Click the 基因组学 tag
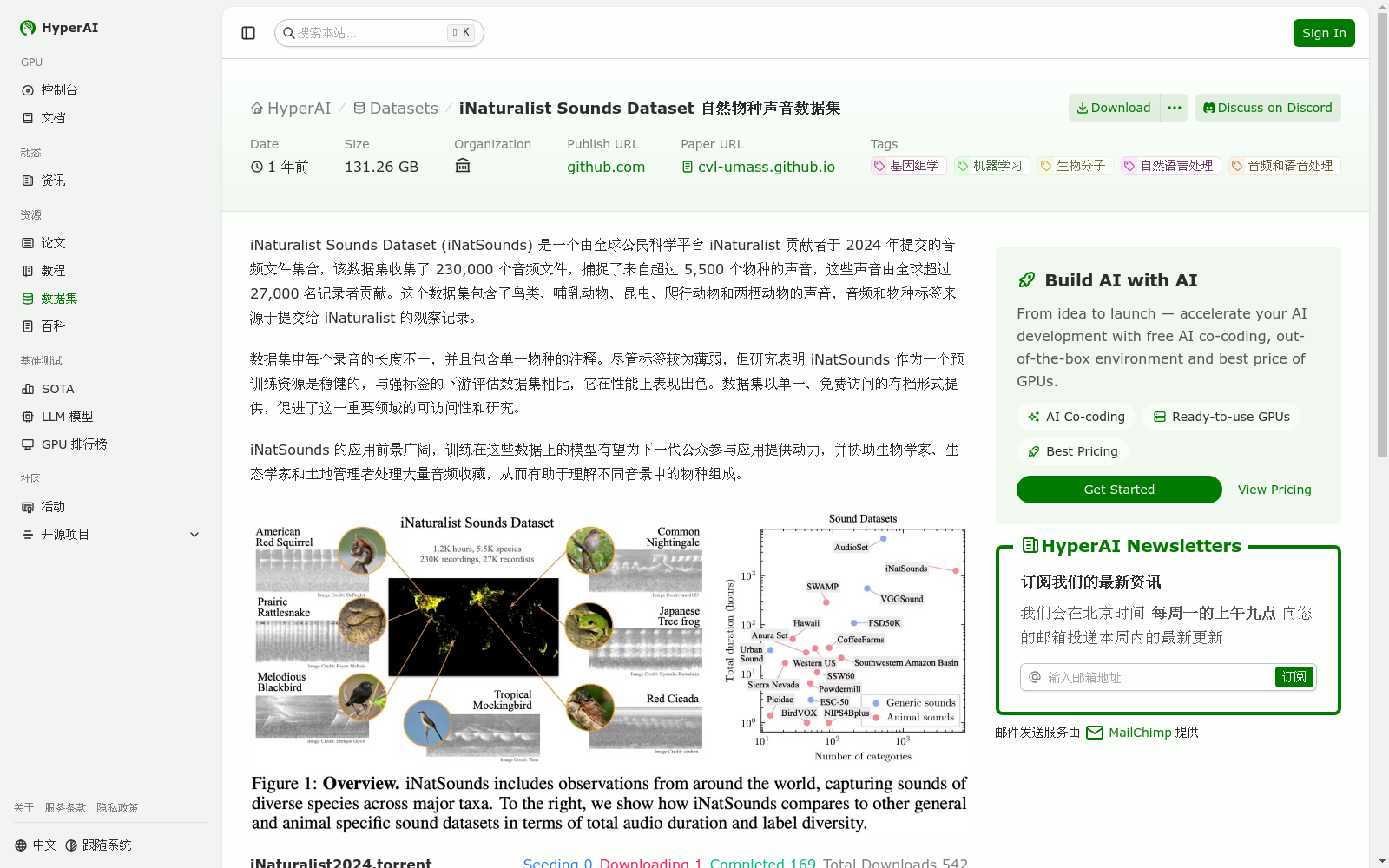The image size is (1389, 868). [908, 166]
